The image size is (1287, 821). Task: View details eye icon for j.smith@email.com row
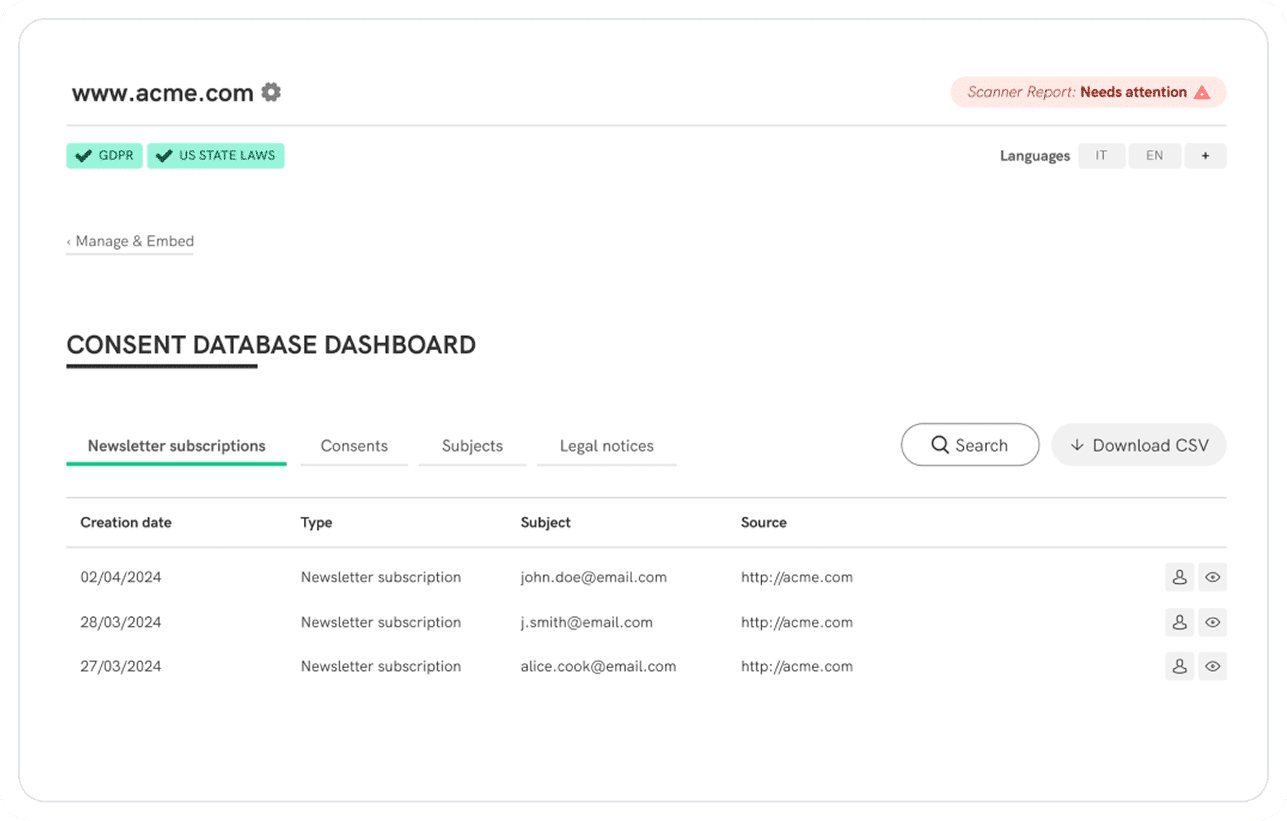click(1212, 622)
